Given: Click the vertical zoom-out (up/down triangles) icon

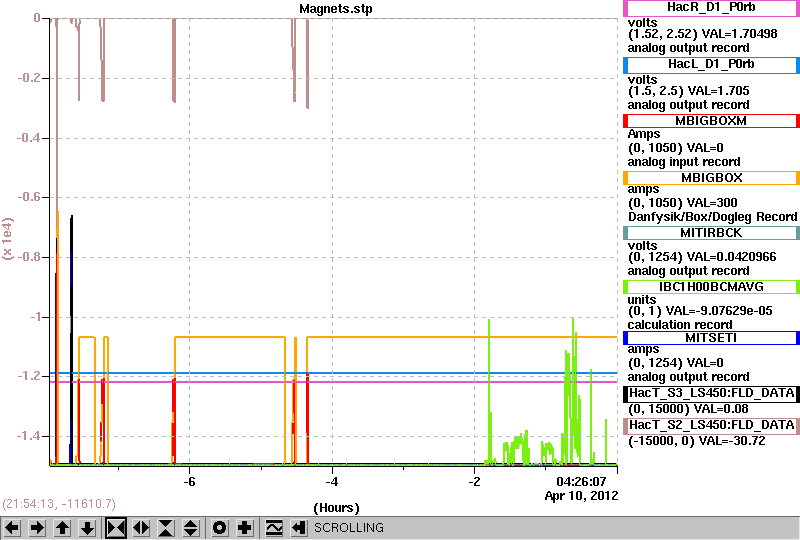Looking at the screenshot, I should tap(191, 528).
